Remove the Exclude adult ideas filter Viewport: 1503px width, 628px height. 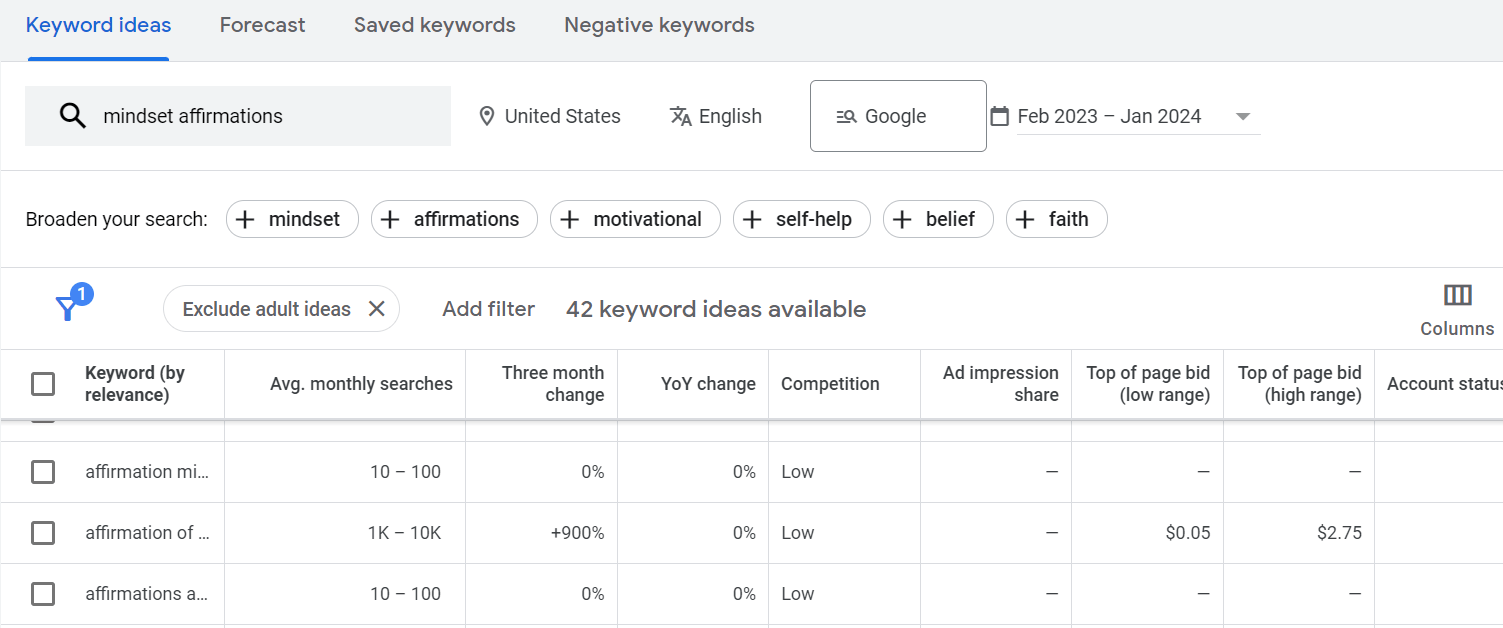(x=377, y=309)
